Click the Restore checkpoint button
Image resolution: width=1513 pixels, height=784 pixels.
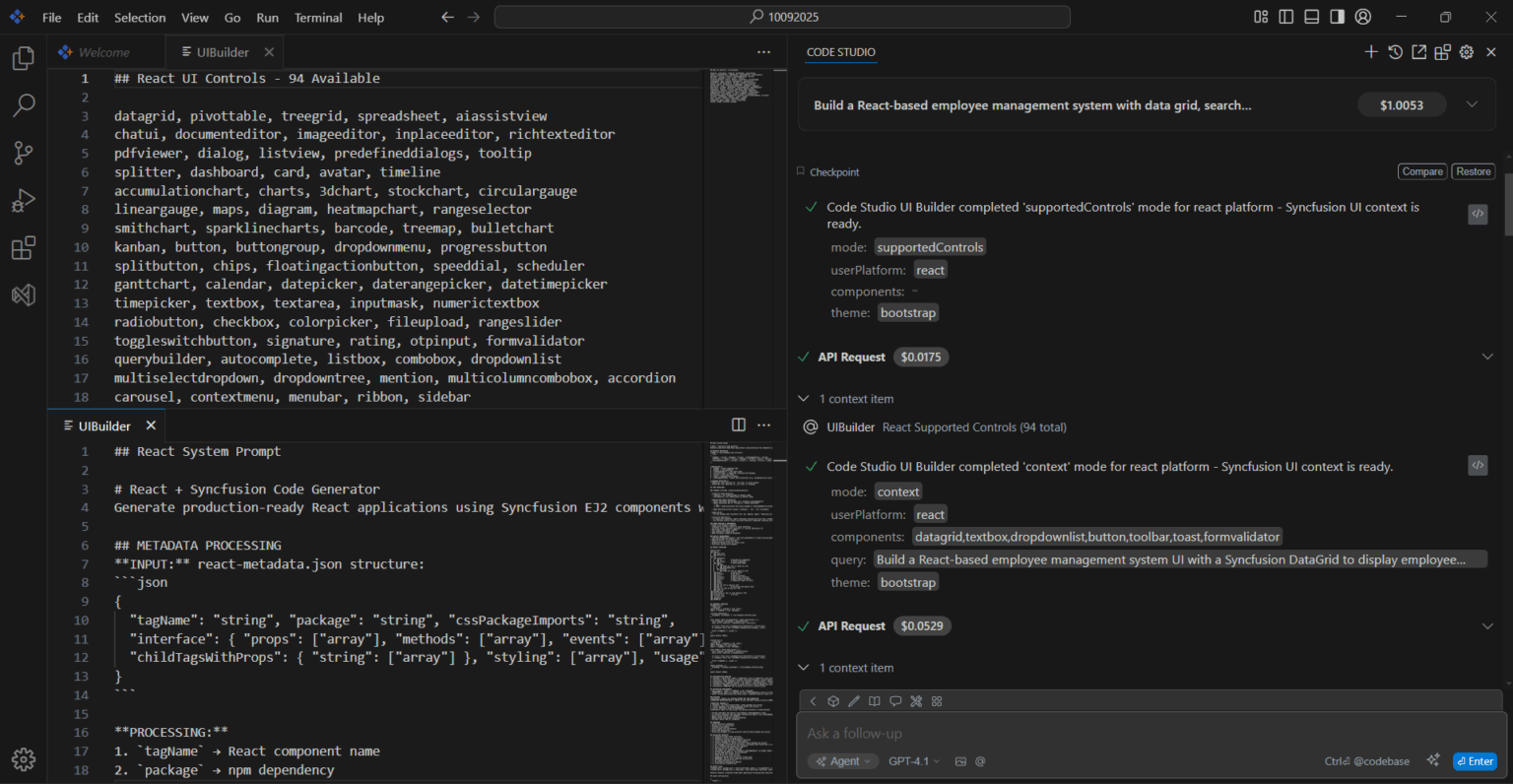coord(1473,170)
